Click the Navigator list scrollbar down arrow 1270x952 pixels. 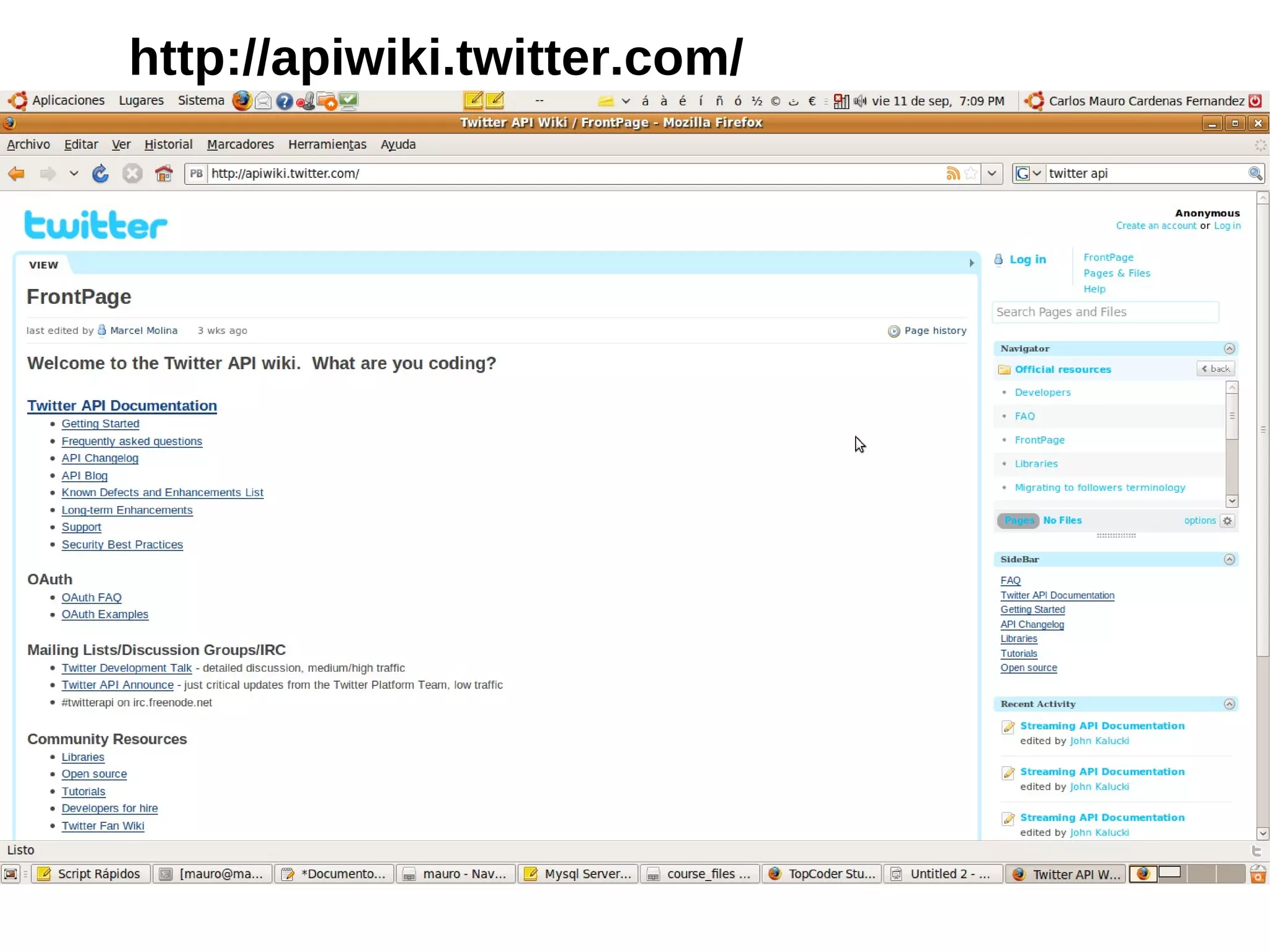coord(1232,501)
